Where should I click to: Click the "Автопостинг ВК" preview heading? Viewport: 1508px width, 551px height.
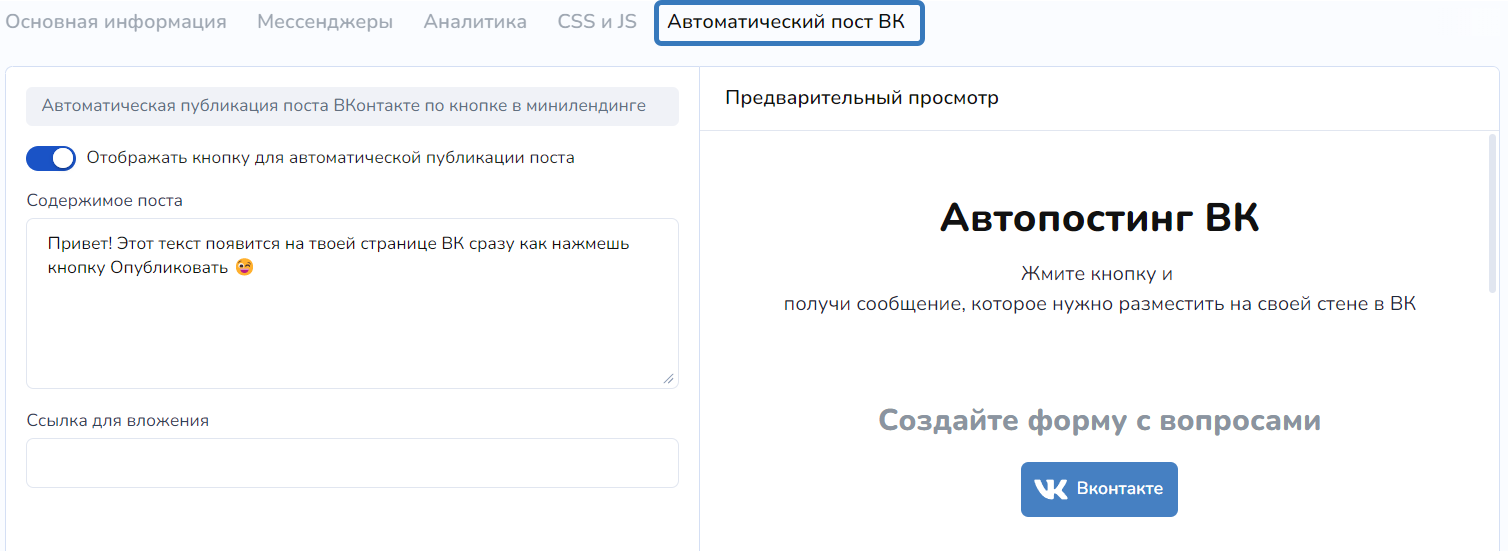pos(1099,218)
